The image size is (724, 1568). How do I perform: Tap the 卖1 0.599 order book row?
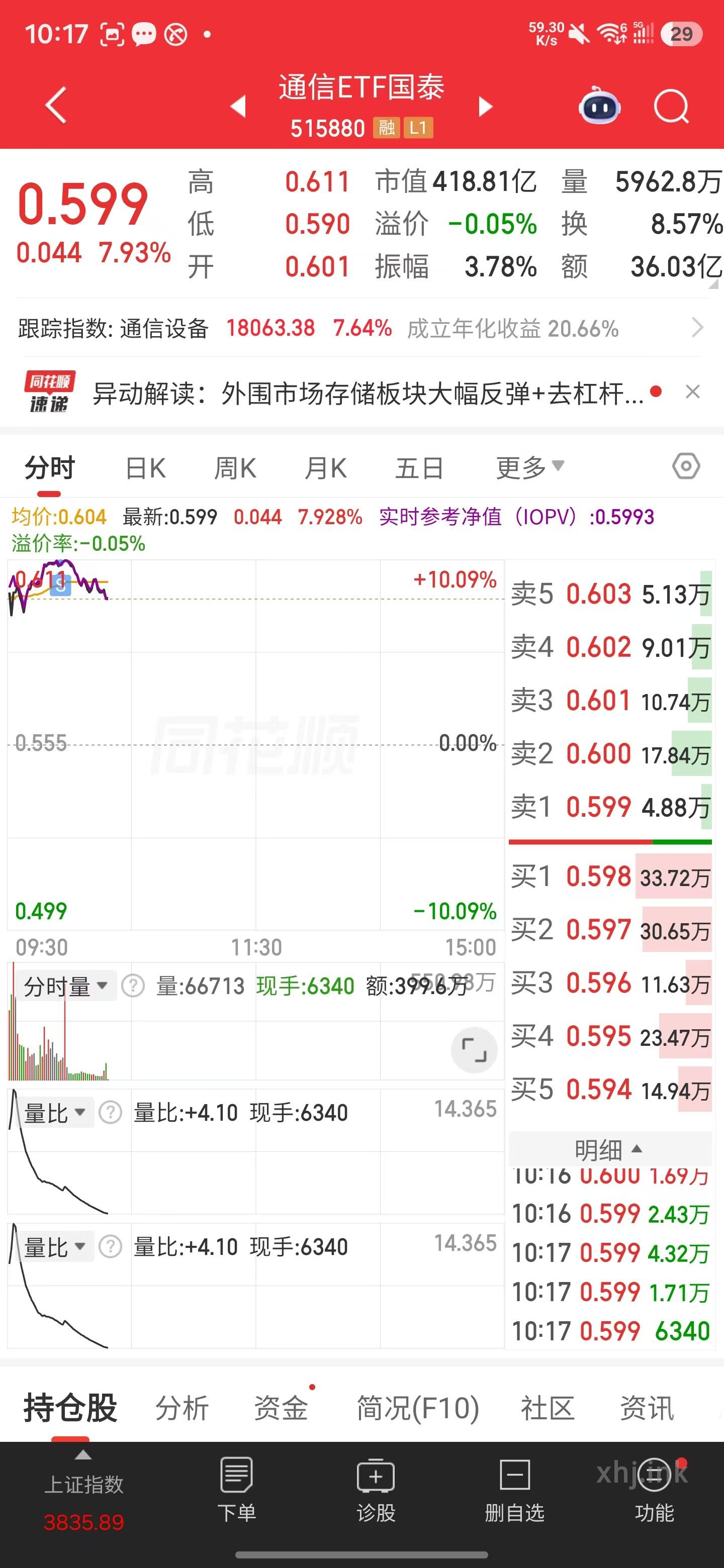pos(610,807)
